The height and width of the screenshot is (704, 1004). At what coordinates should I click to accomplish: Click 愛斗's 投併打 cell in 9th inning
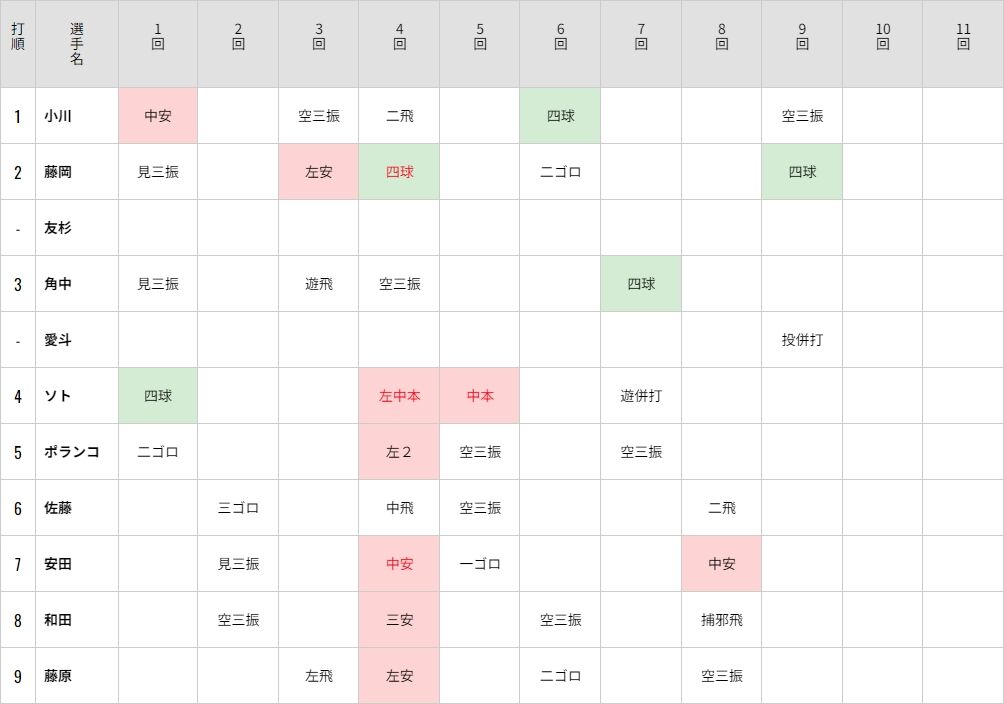point(802,340)
